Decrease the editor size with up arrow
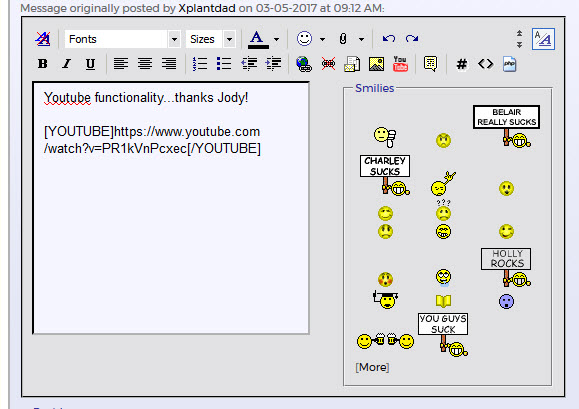This screenshot has width=579, height=409. click(x=519, y=34)
